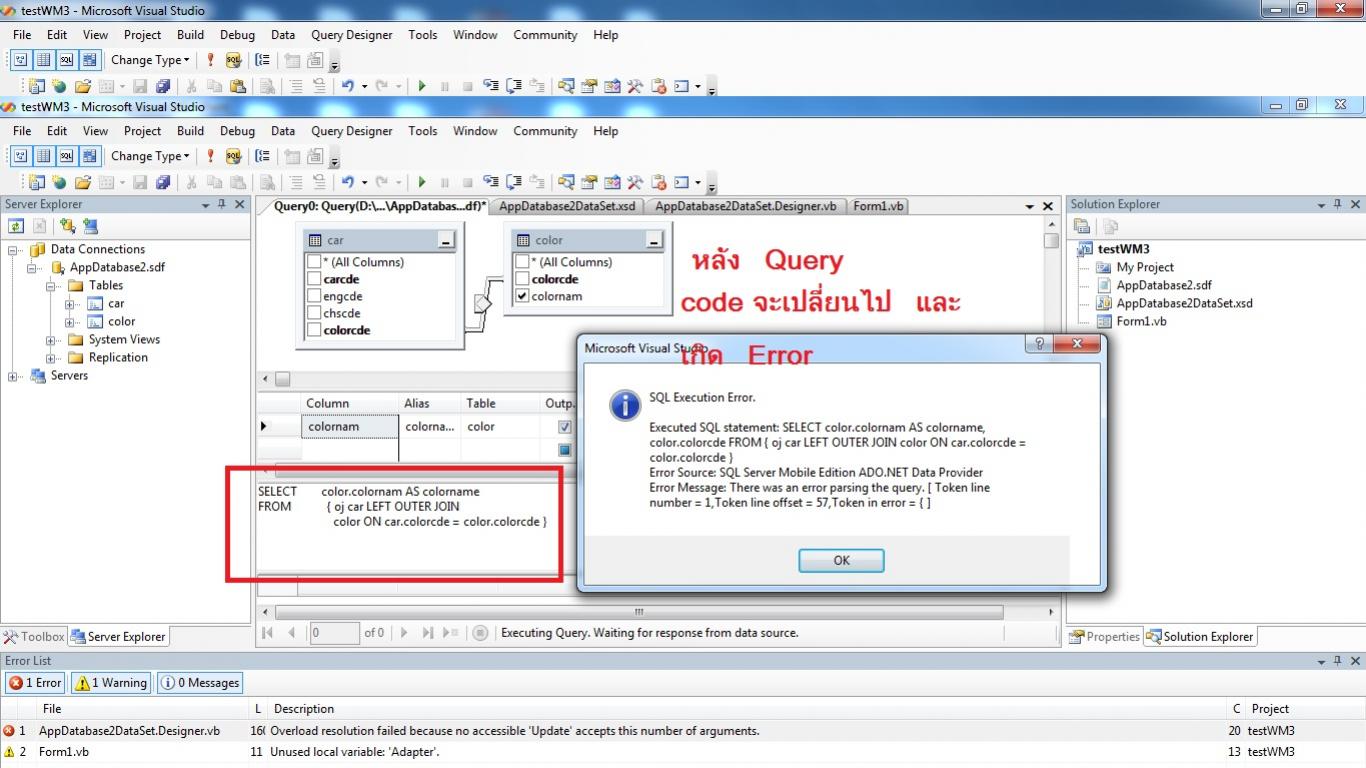Switch to Properties tab at bottom right
Screen dimensions: 1366x768
(x=1104, y=637)
